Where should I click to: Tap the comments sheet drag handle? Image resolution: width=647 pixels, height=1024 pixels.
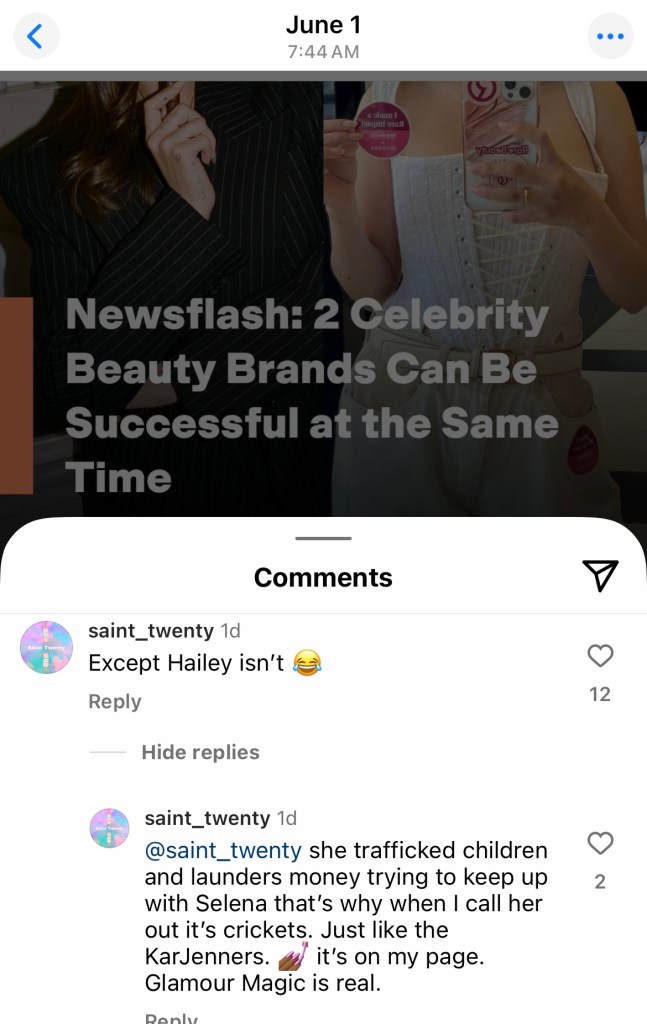point(323,538)
